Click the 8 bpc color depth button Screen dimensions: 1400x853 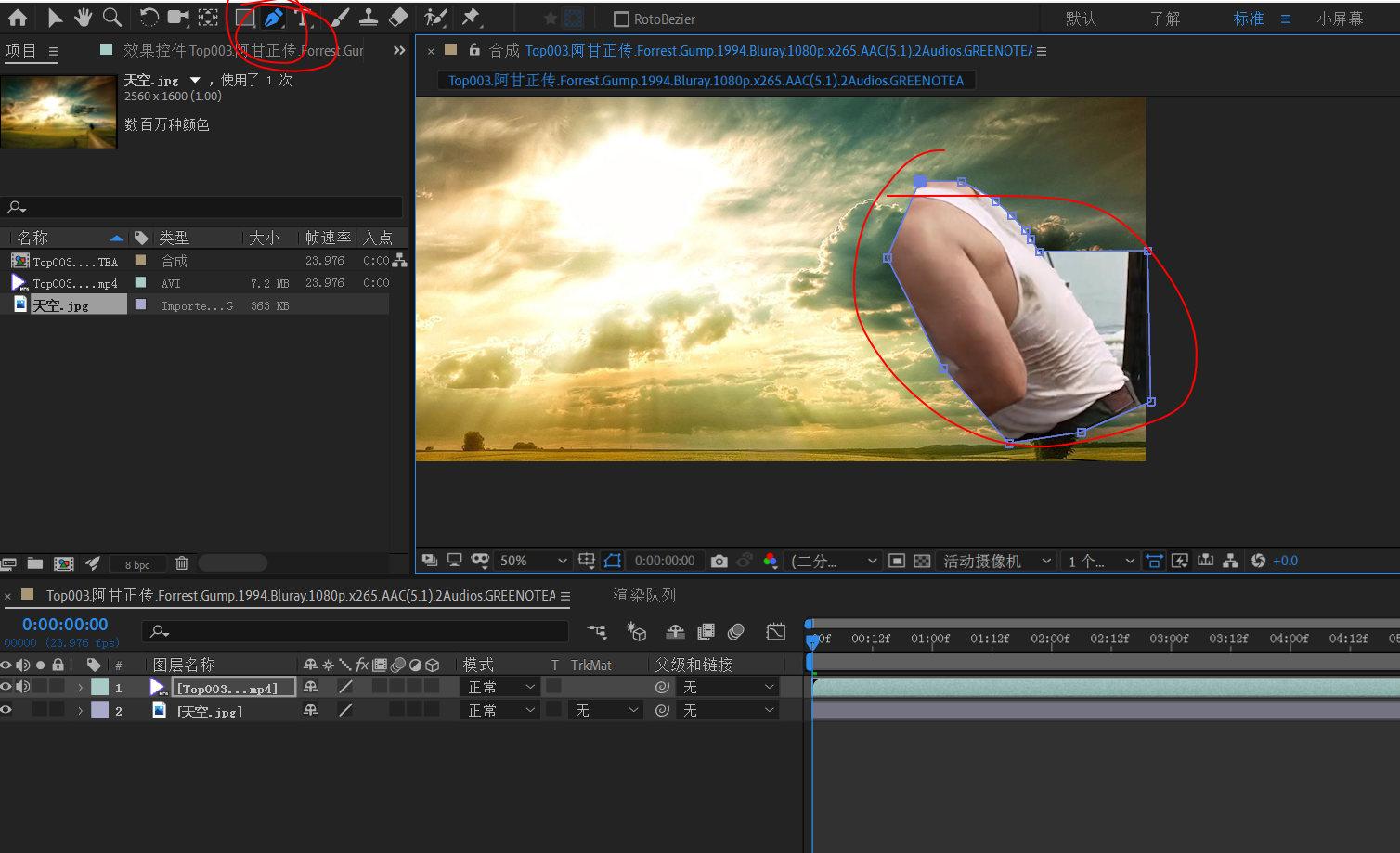pyautogui.click(x=137, y=564)
